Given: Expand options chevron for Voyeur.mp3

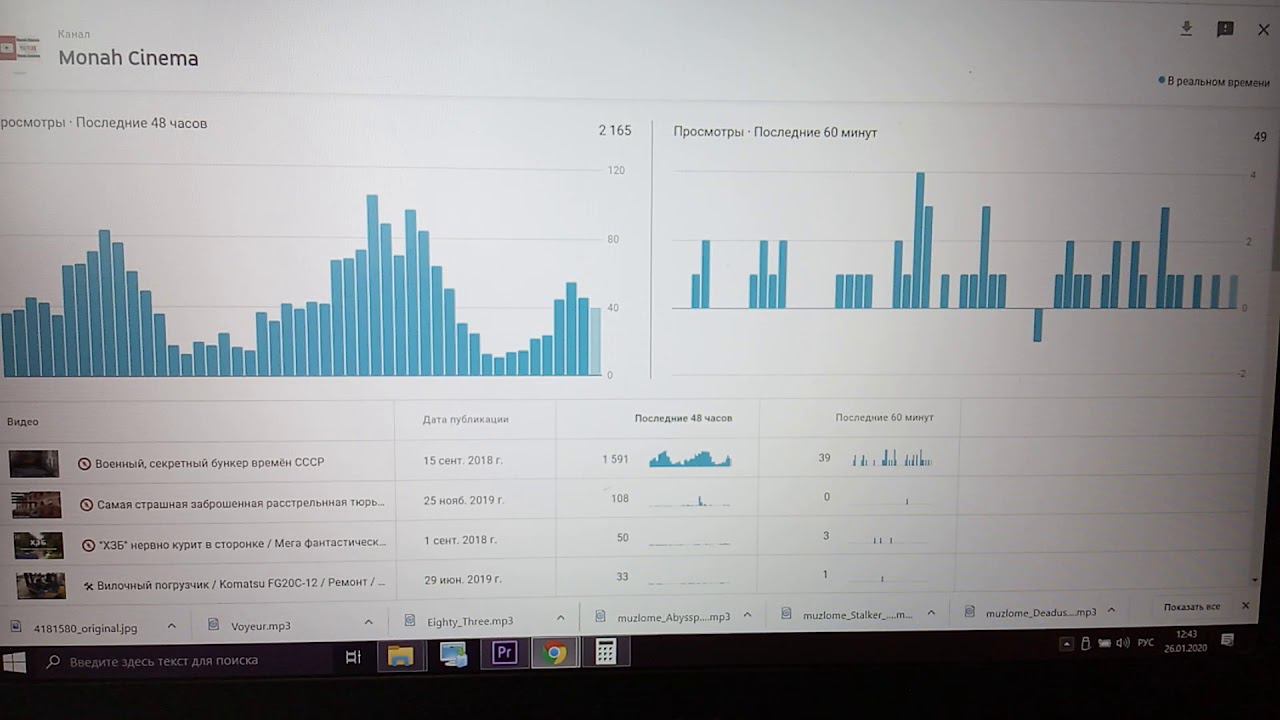Looking at the screenshot, I should coord(368,622).
